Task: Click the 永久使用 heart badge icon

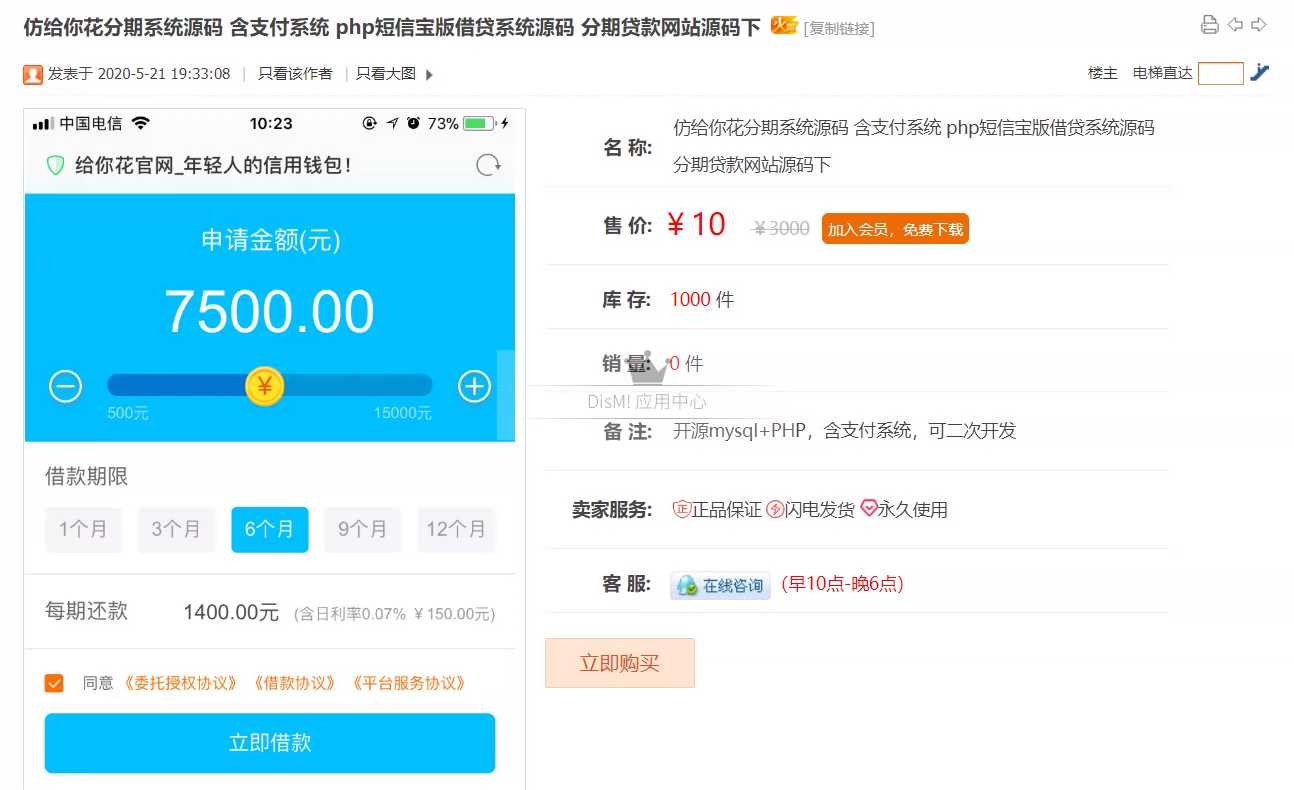Action: coord(868,508)
